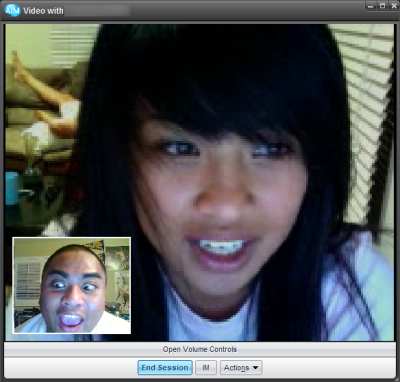
Task: Minimize the AIM video window
Action: coord(371,6)
